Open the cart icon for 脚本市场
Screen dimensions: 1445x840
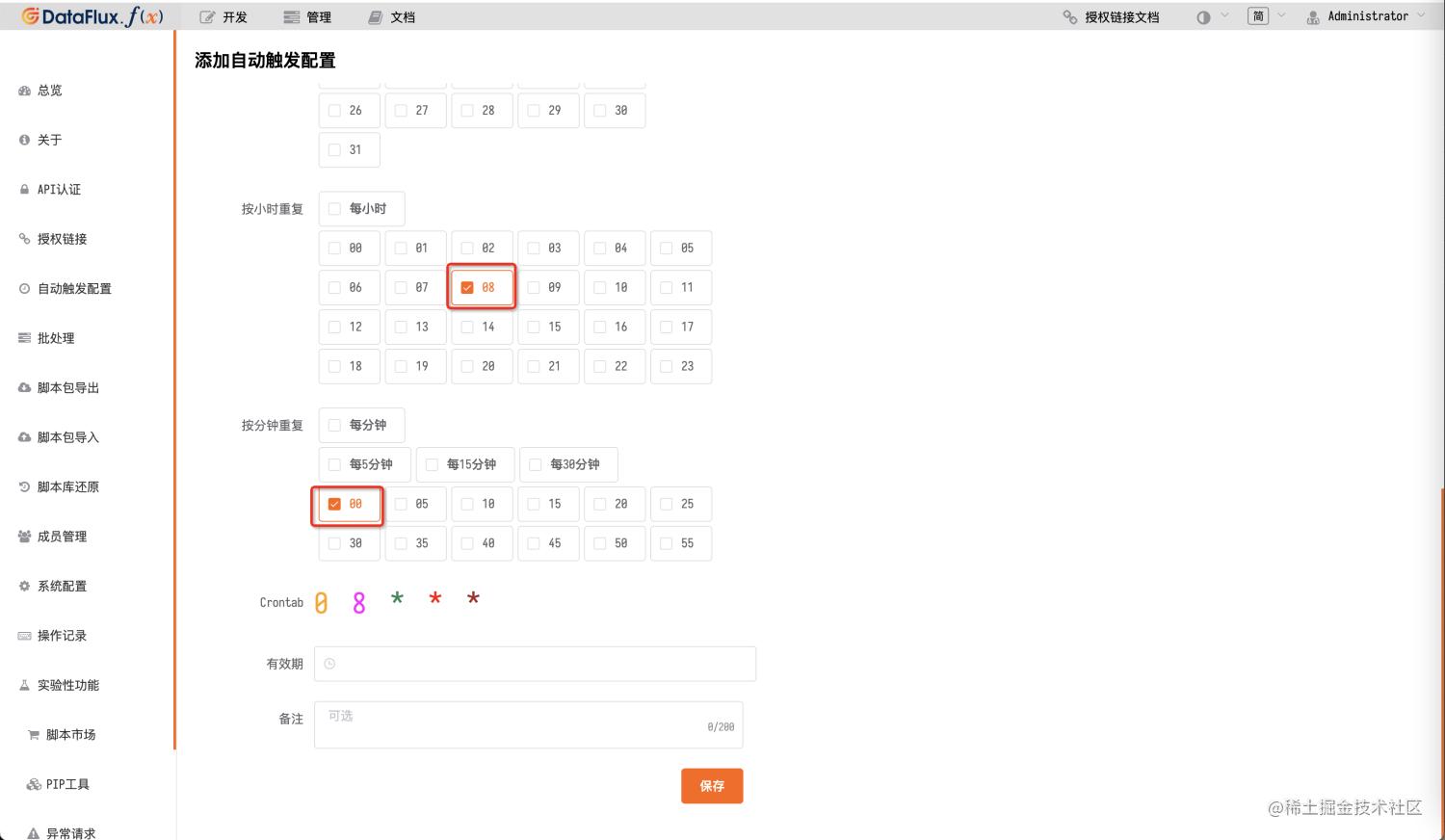pos(34,735)
